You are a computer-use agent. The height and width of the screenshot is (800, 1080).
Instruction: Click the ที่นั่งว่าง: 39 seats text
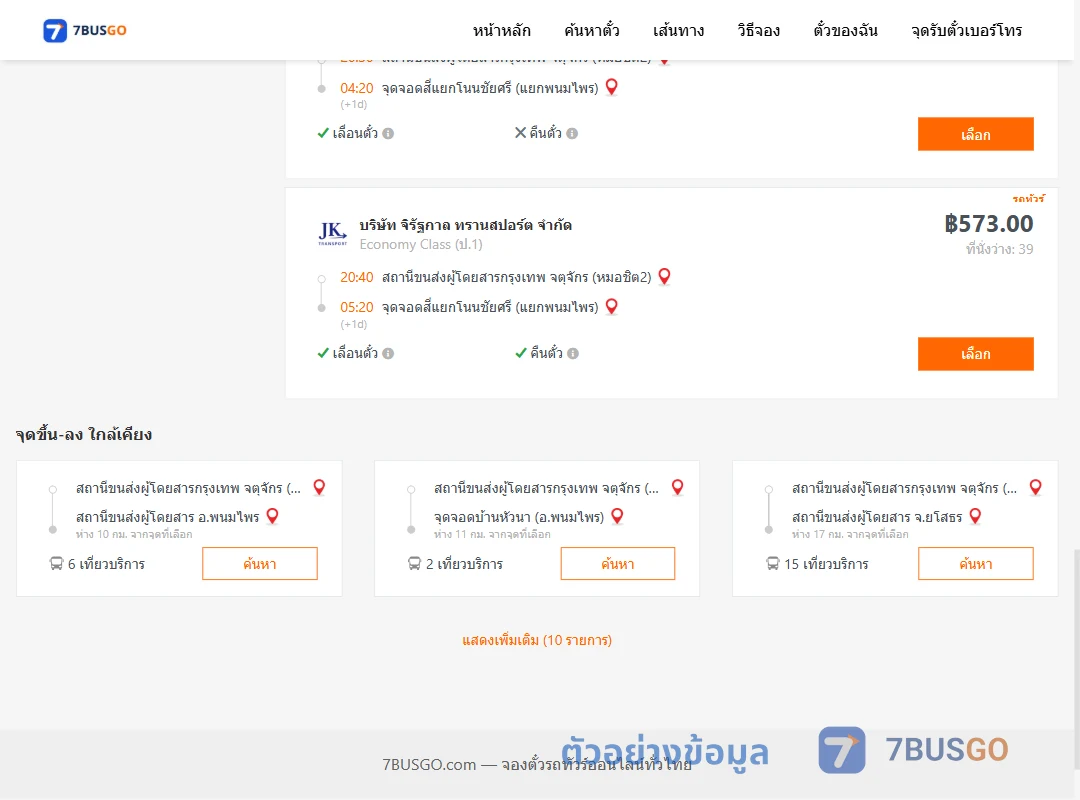pyautogui.click(x=999, y=249)
